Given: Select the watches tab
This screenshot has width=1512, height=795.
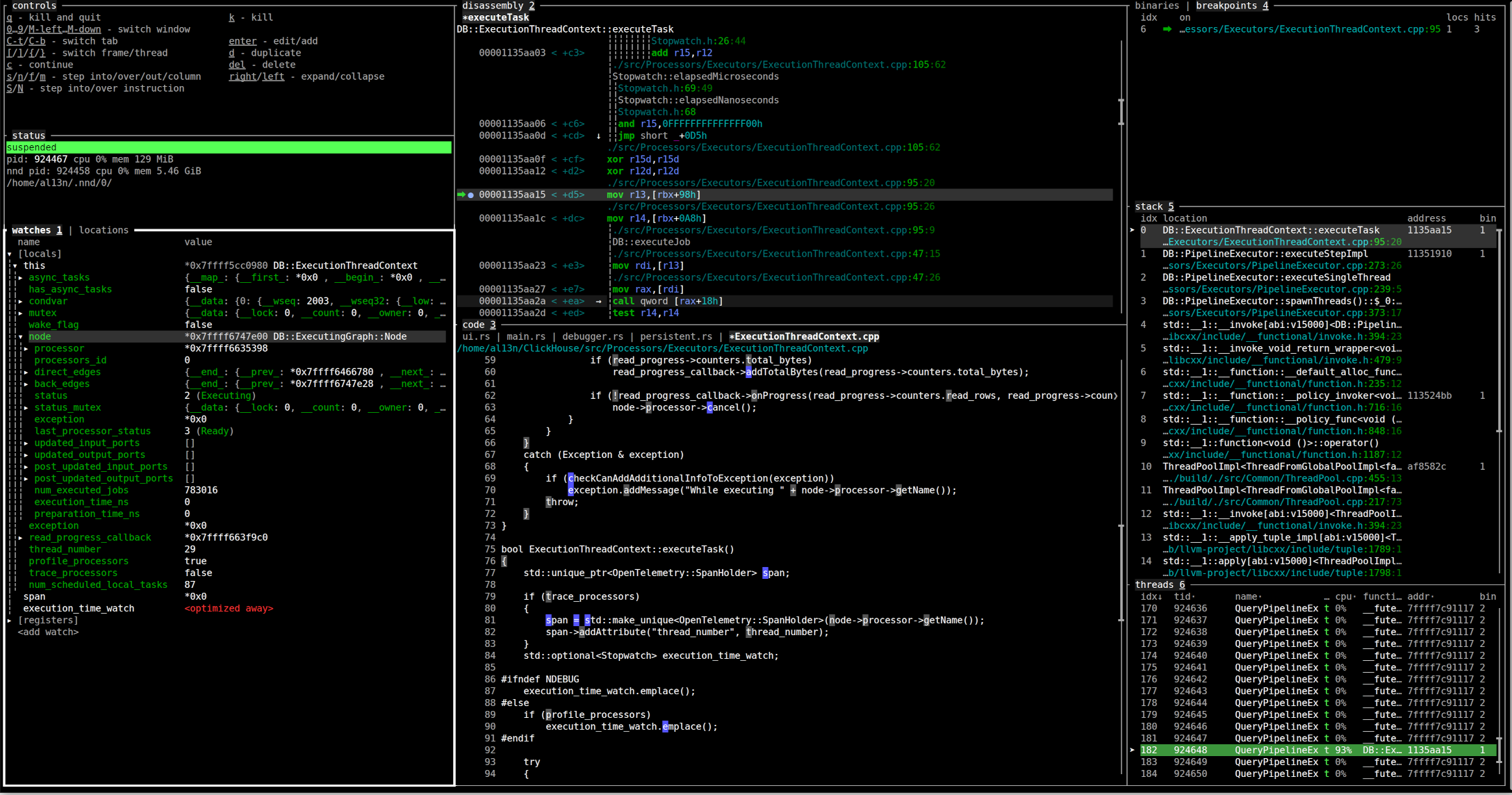Looking at the screenshot, I should tap(37, 230).
